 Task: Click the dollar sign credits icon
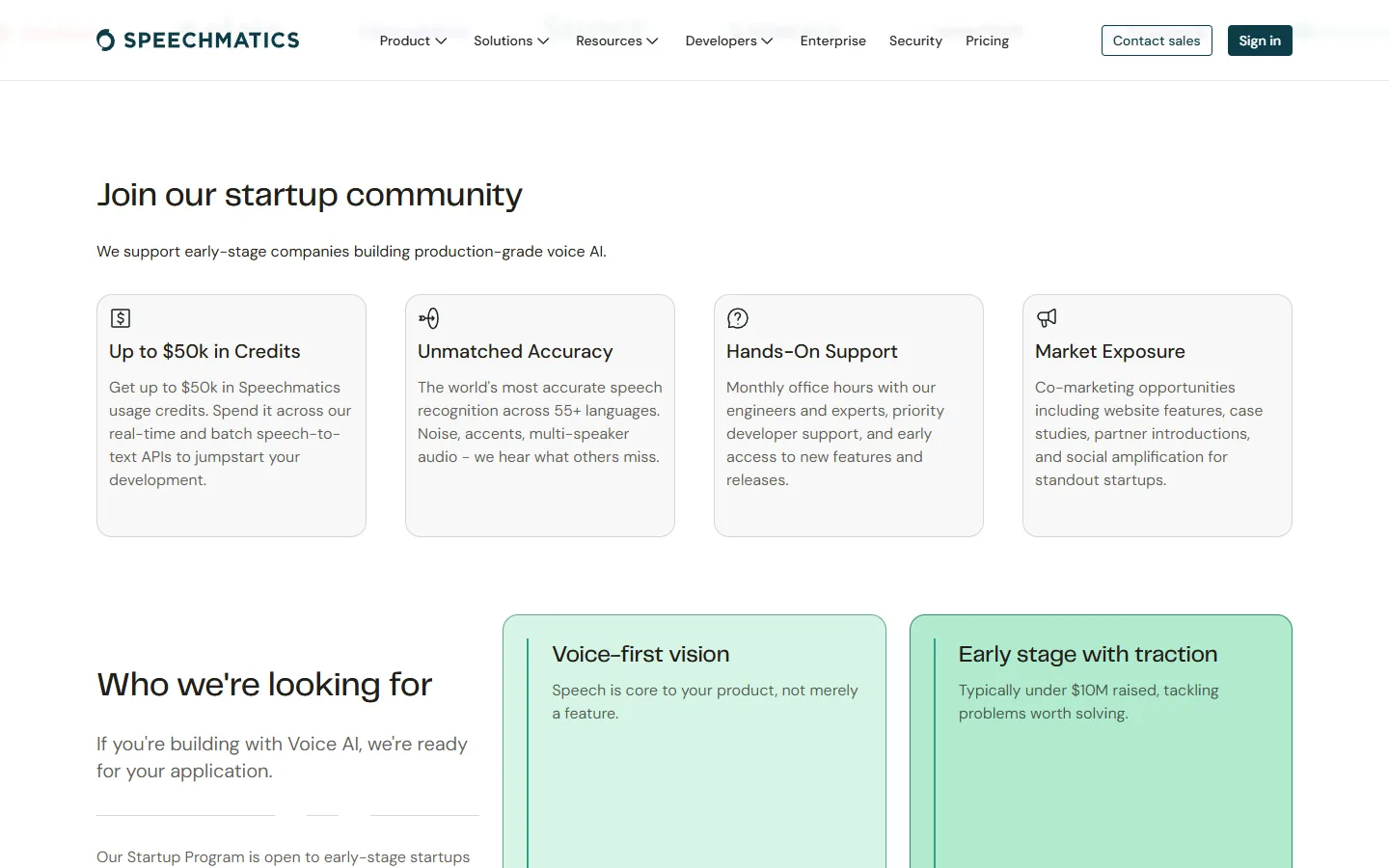click(121, 318)
